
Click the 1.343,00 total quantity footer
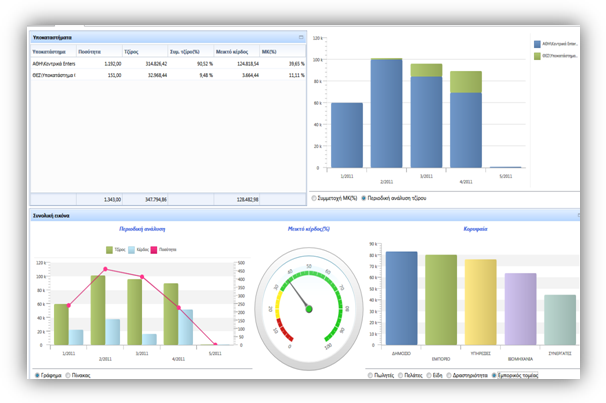tap(112, 199)
